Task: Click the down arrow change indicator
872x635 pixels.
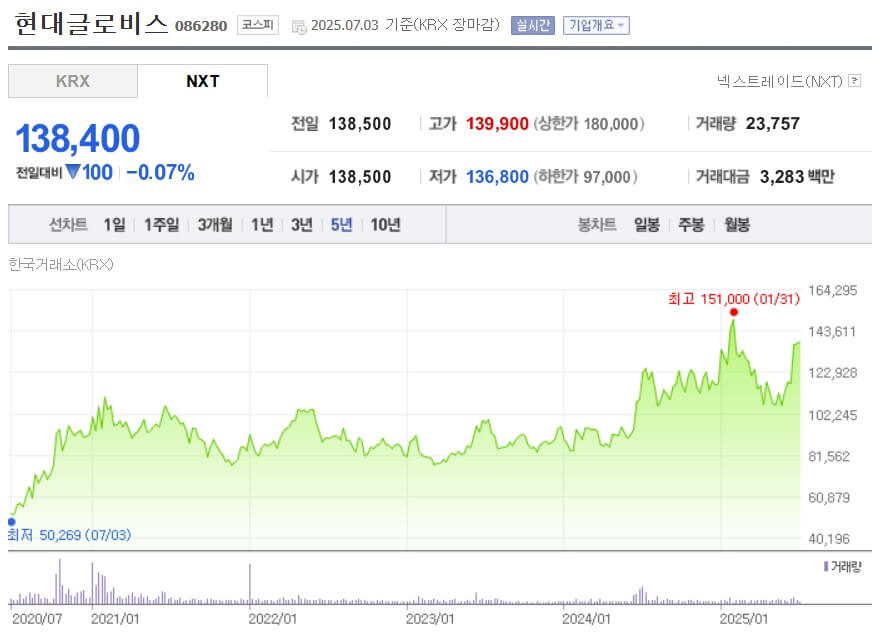Action: 73,172
